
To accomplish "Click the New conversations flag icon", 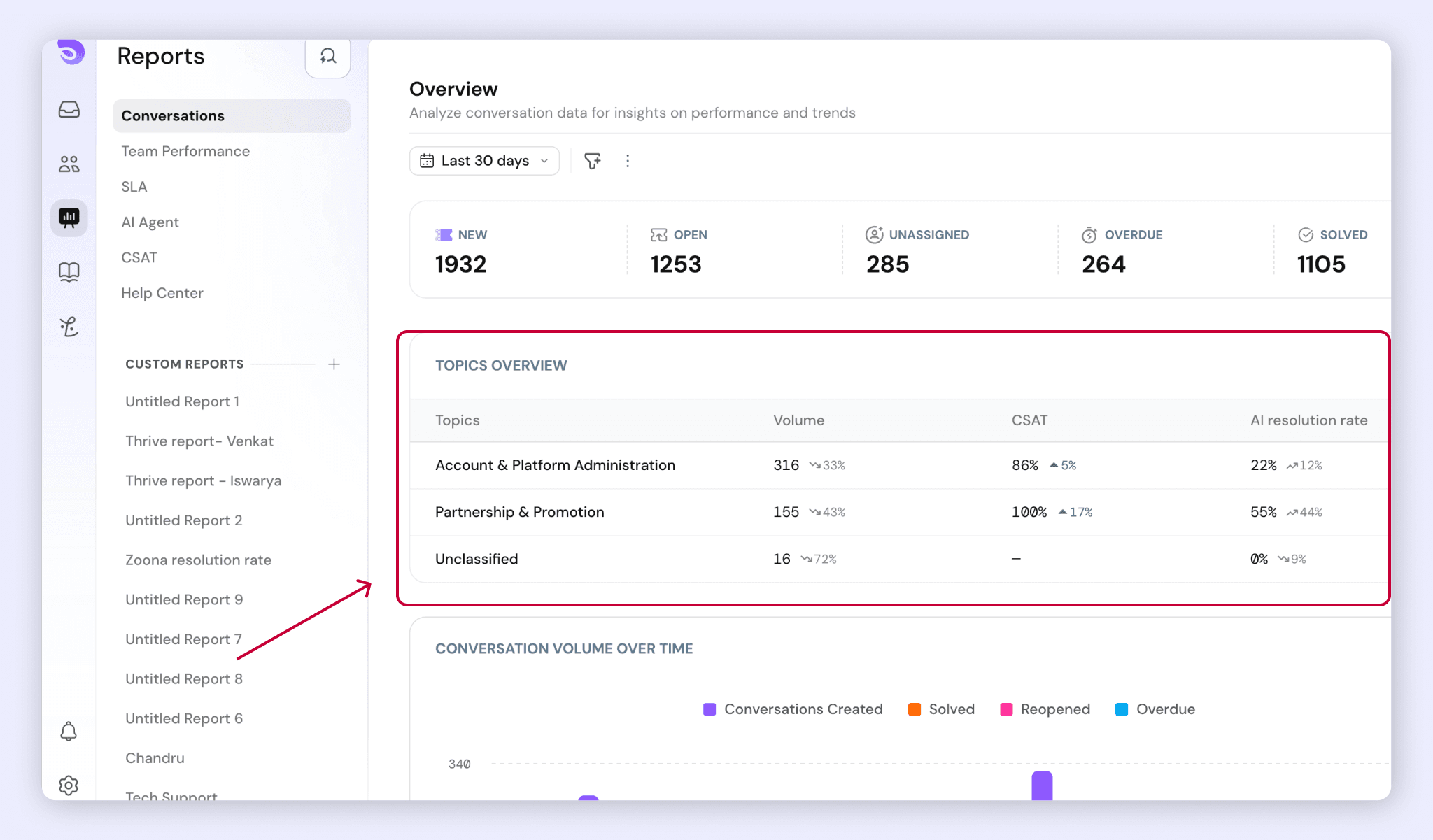I will 444,235.
